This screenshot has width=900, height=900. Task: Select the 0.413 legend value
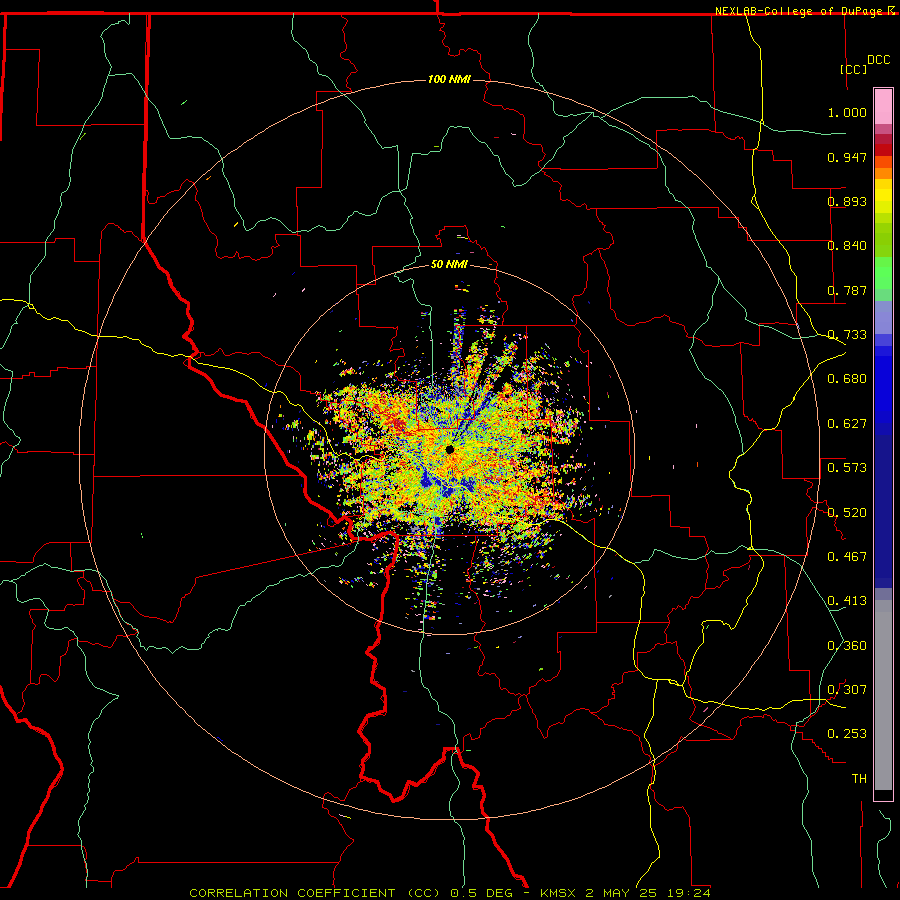pyautogui.click(x=847, y=601)
